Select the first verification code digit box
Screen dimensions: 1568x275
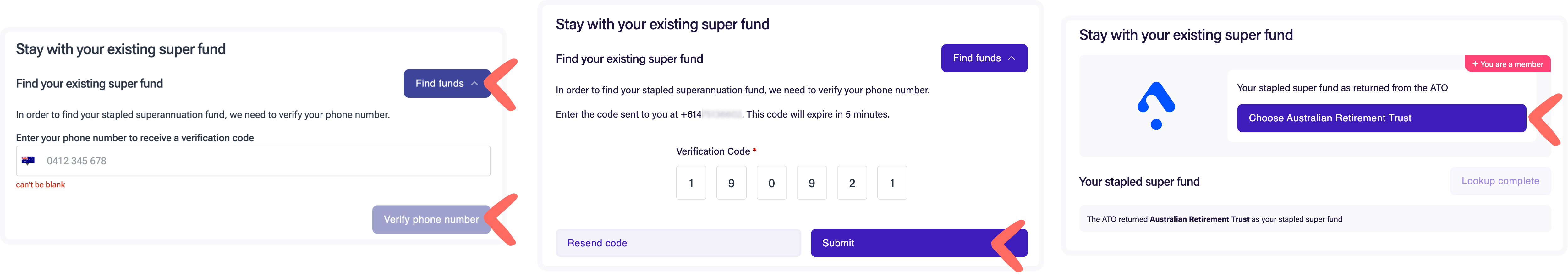click(691, 183)
